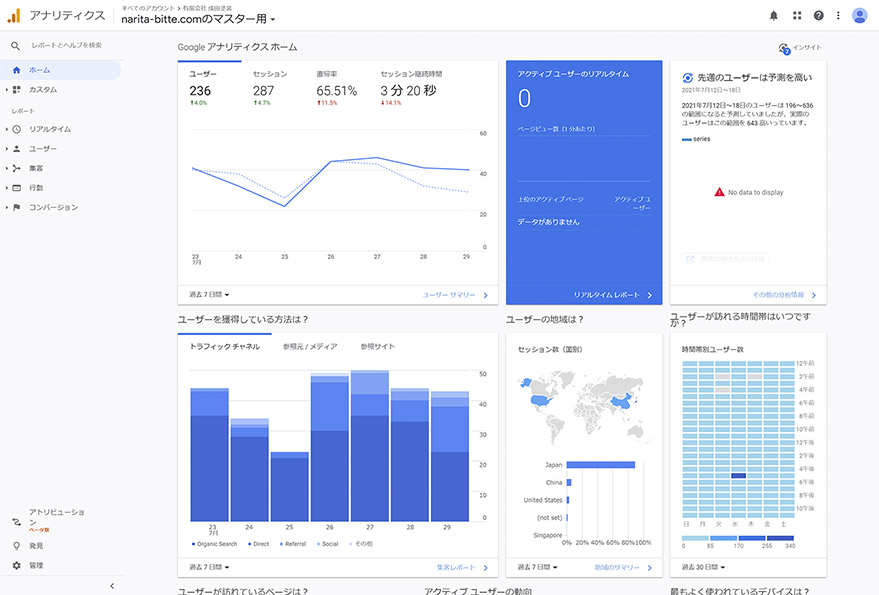Select the ユーザー metric tab showing 236

(210, 89)
